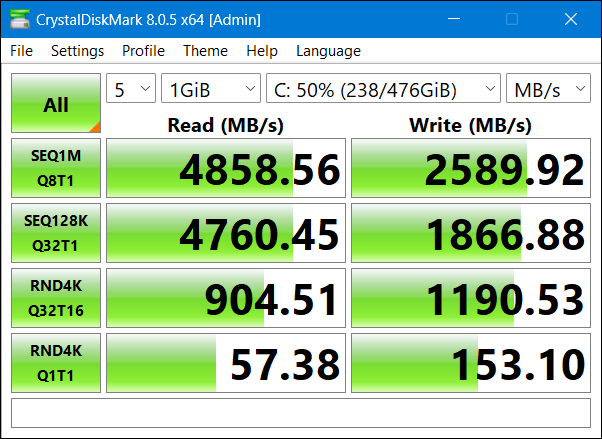Start the SEQ1M Q8T1 test

[56, 168]
